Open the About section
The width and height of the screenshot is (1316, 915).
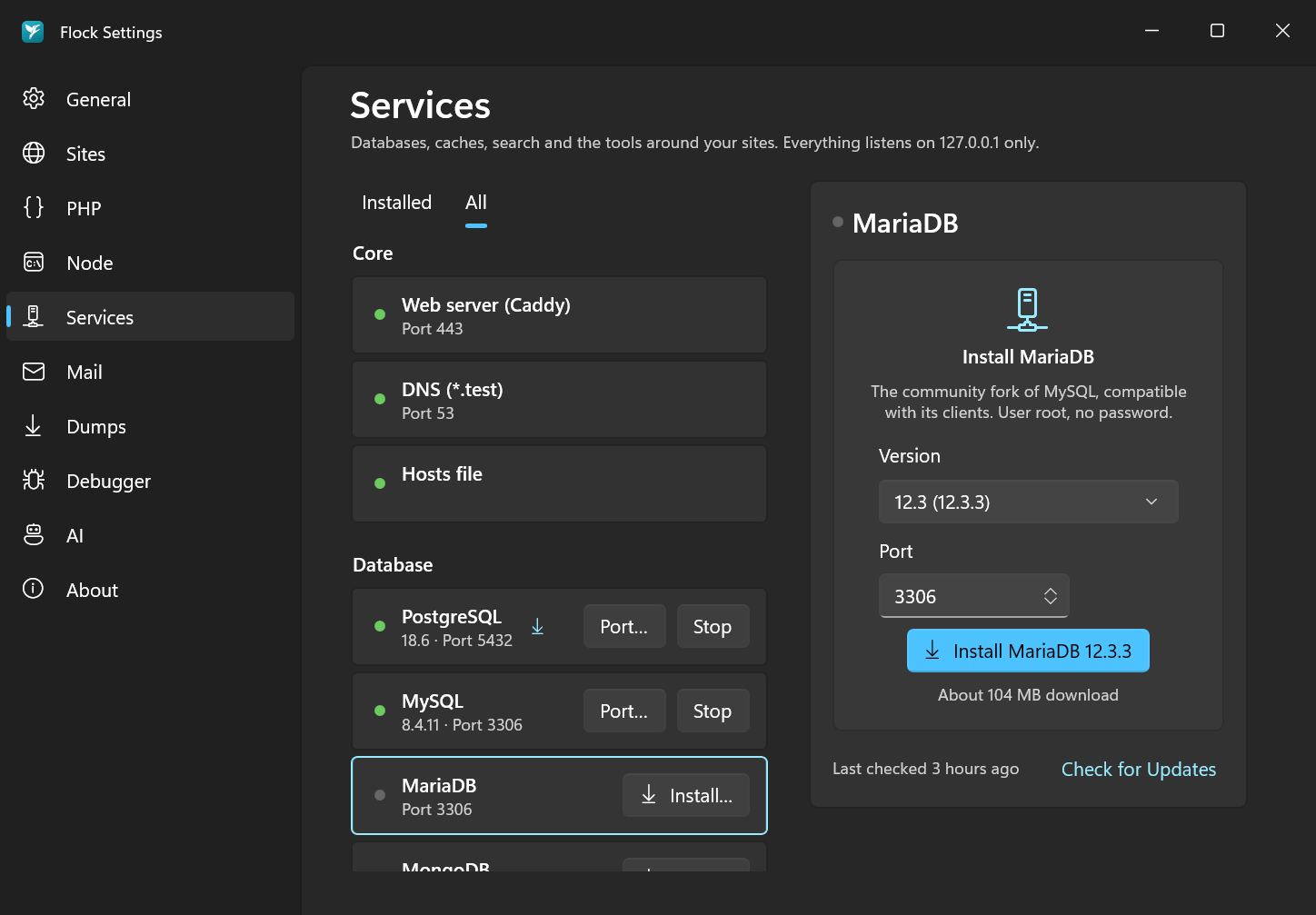[150, 590]
